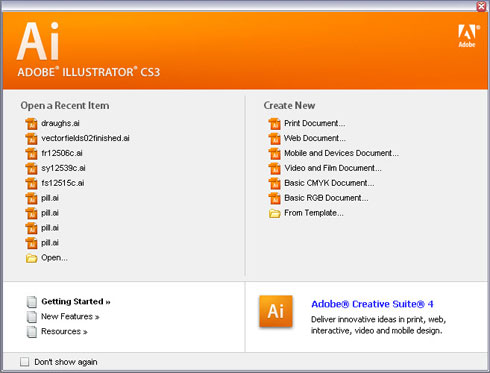Enable the Don't show again checkbox

[24, 362]
